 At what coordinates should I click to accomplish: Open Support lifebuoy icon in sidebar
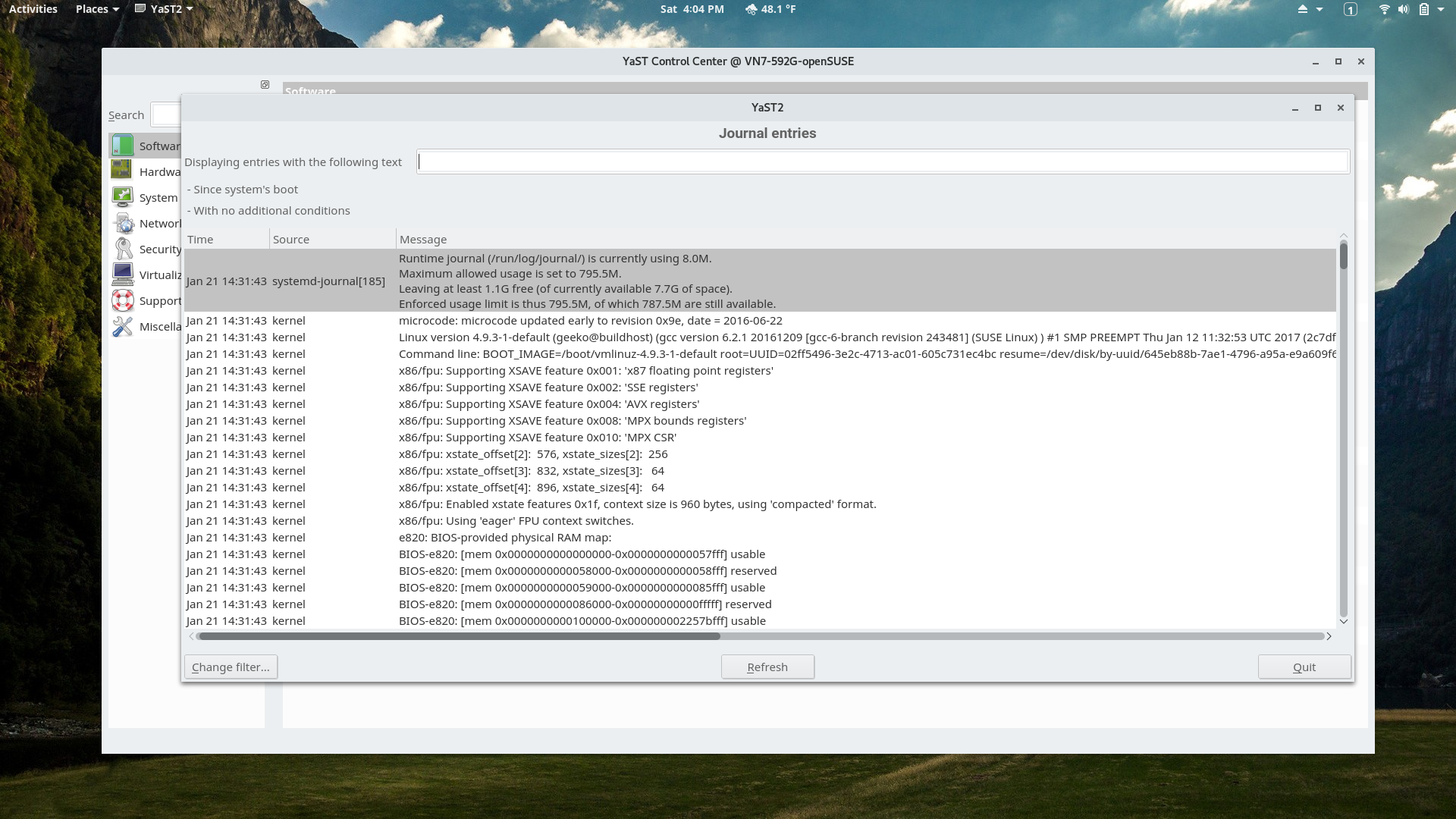(122, 300)
